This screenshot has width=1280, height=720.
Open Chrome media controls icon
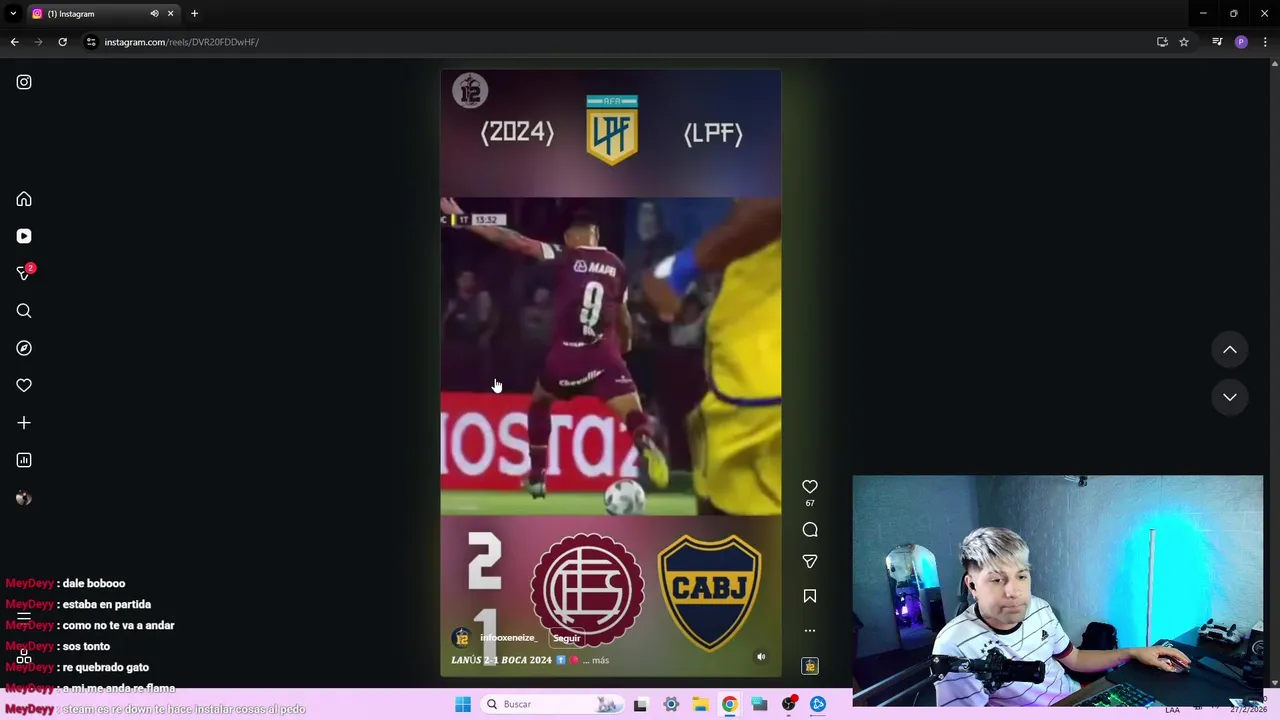click(1217, 42)
